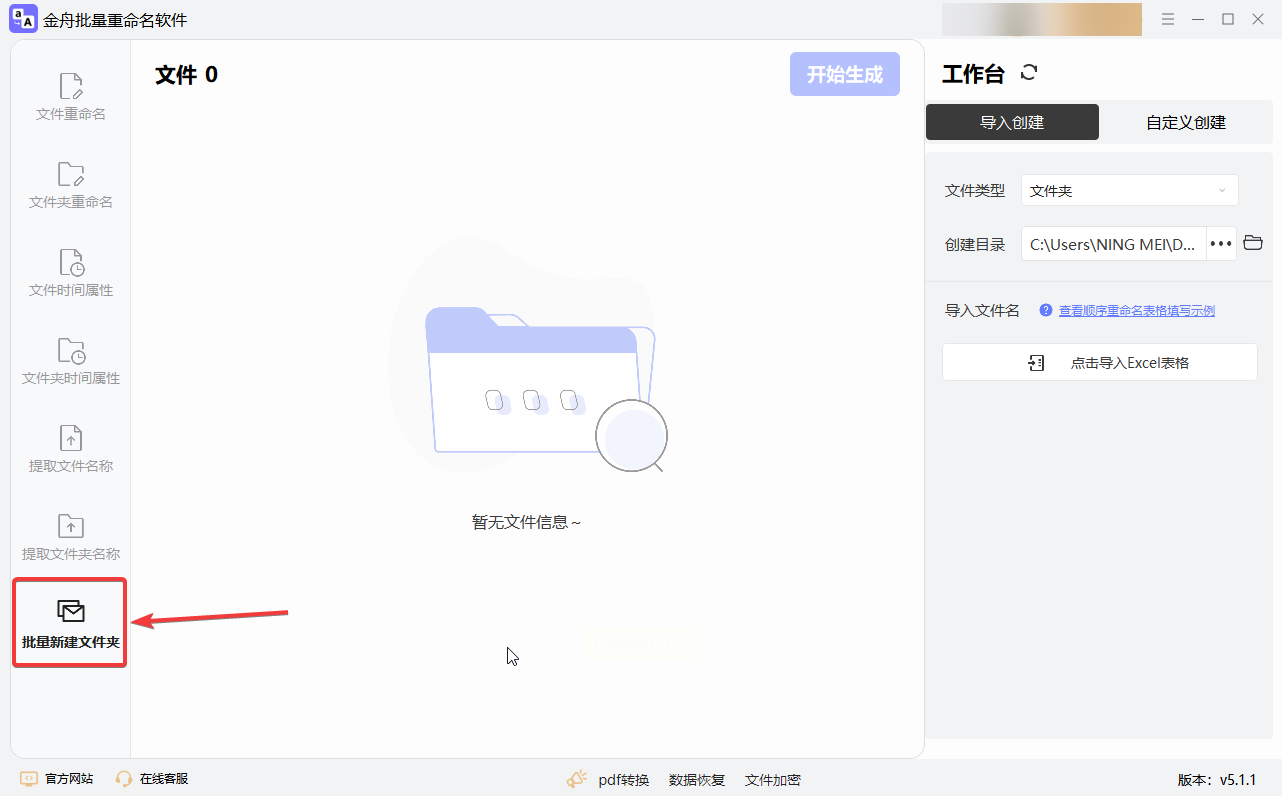The width and height of the screenshot is (1282, 796).
Task: Open 官方网站 in the status bar
Action: [x=57, y=779]
